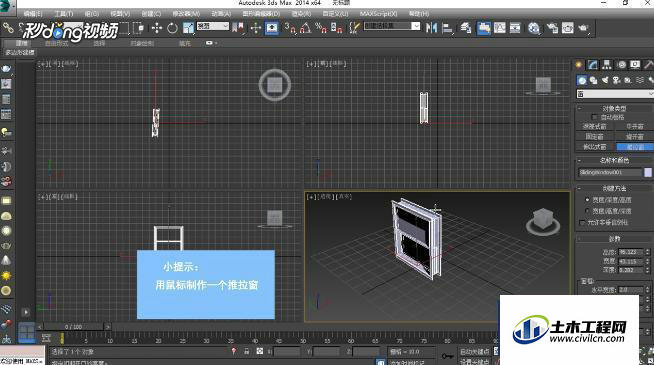This screenshot has height=365, width=654.
Task: Open the Schematic View icon
Action: pyautogui.click(x=516, y=28)
